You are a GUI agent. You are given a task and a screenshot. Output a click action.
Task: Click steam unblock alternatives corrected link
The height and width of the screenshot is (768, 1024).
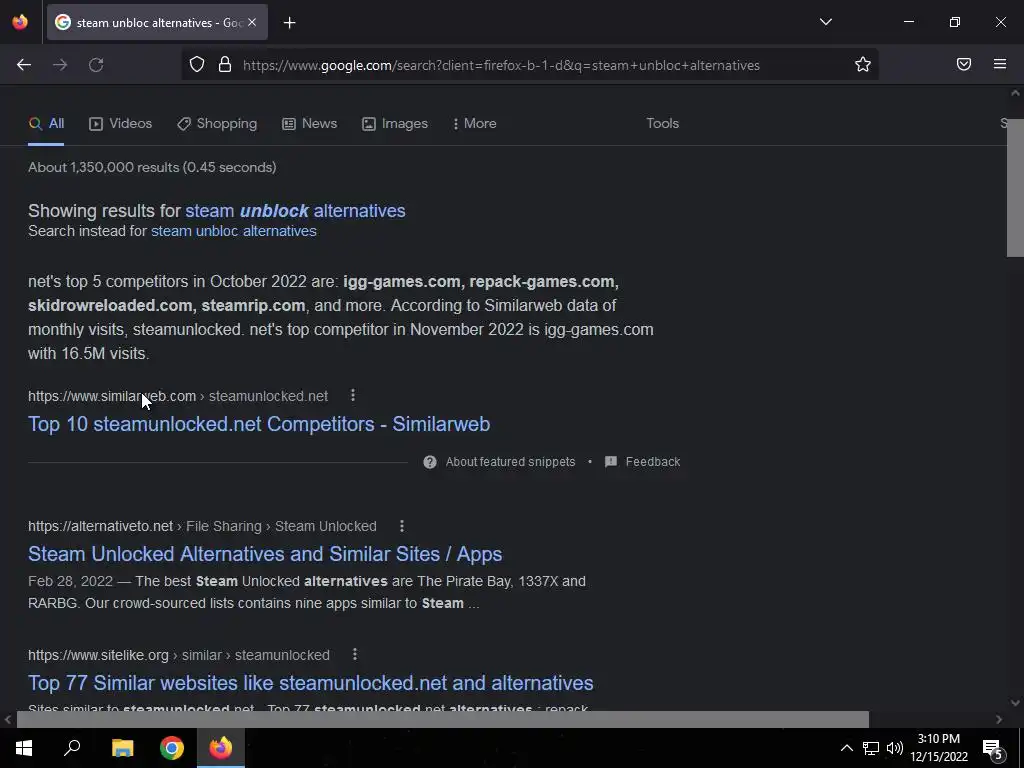(x=295, y=211)
